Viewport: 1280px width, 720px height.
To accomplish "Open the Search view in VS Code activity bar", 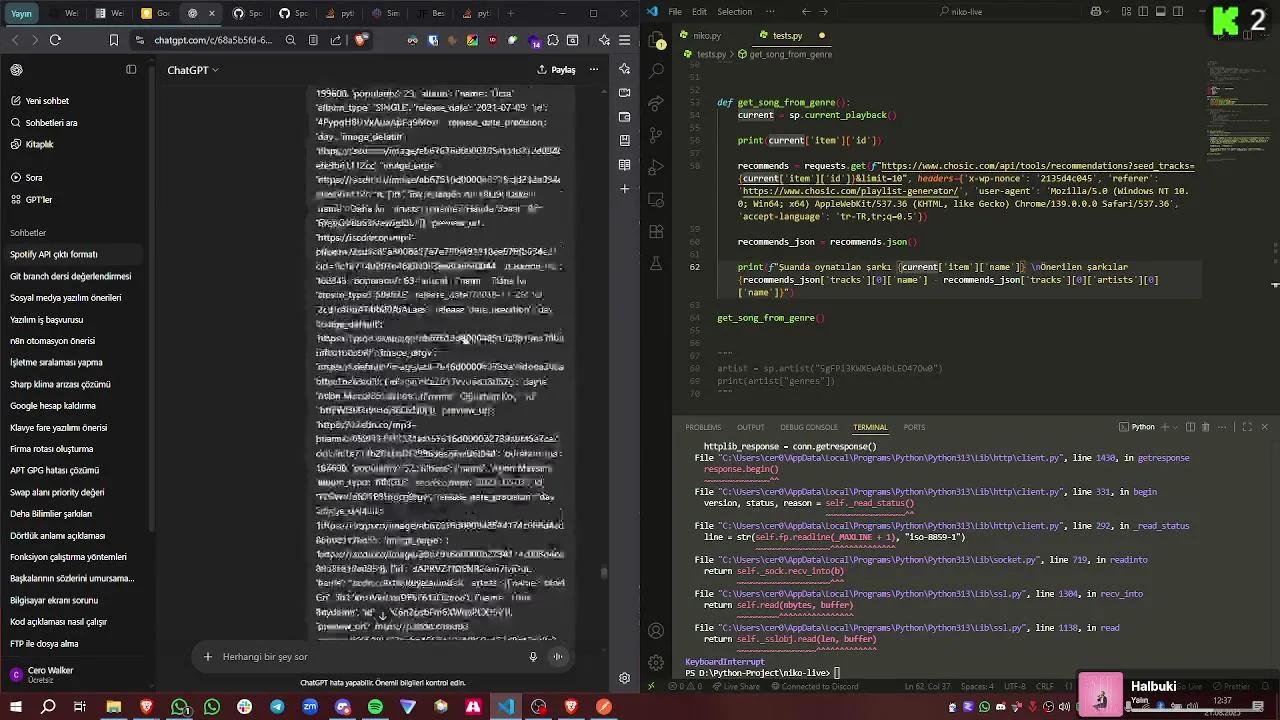I will tap(656, 72).
